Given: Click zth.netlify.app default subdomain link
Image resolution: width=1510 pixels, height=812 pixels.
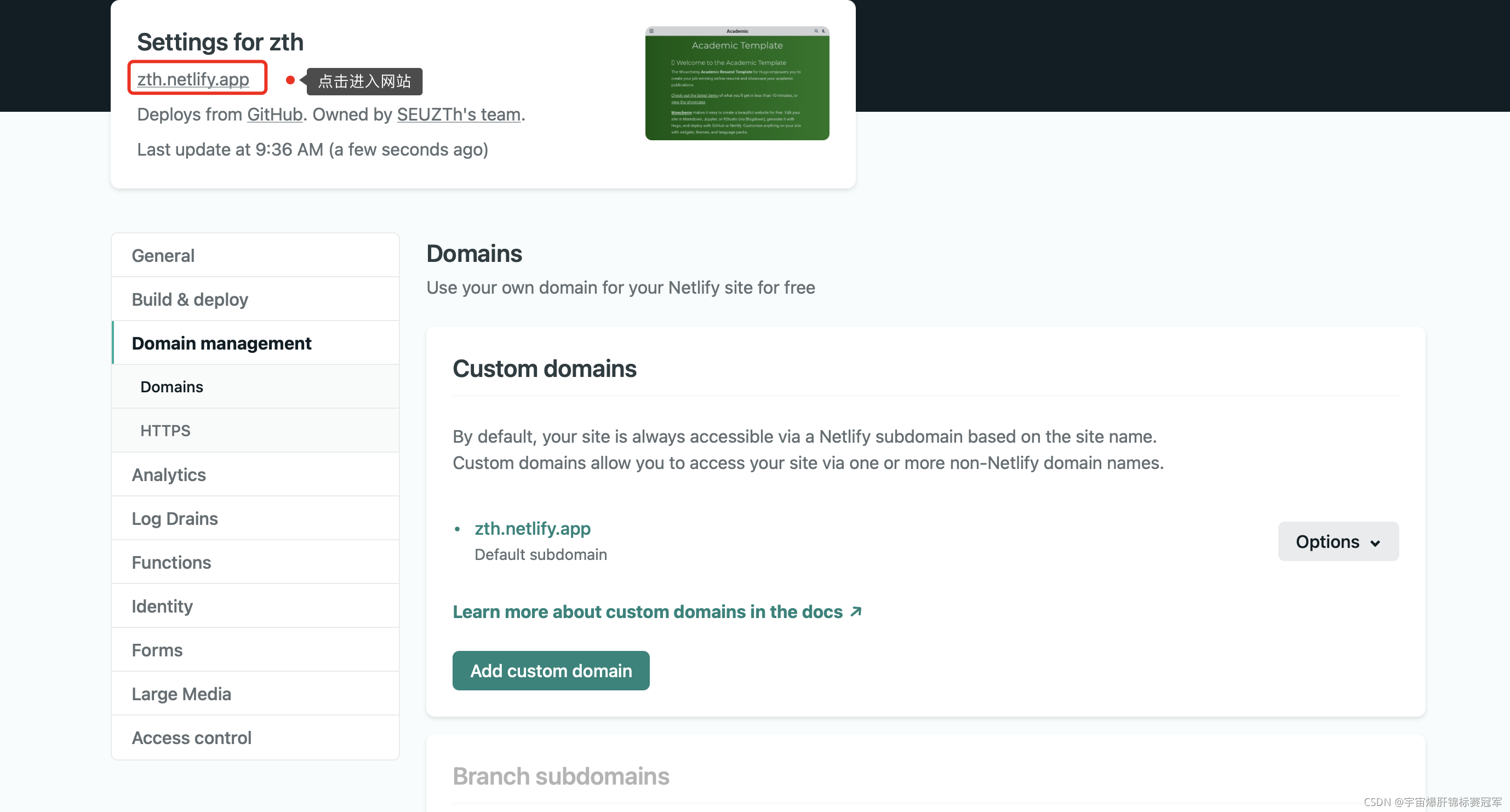Looking at the screenshot, I should click(x=532, y=528).
